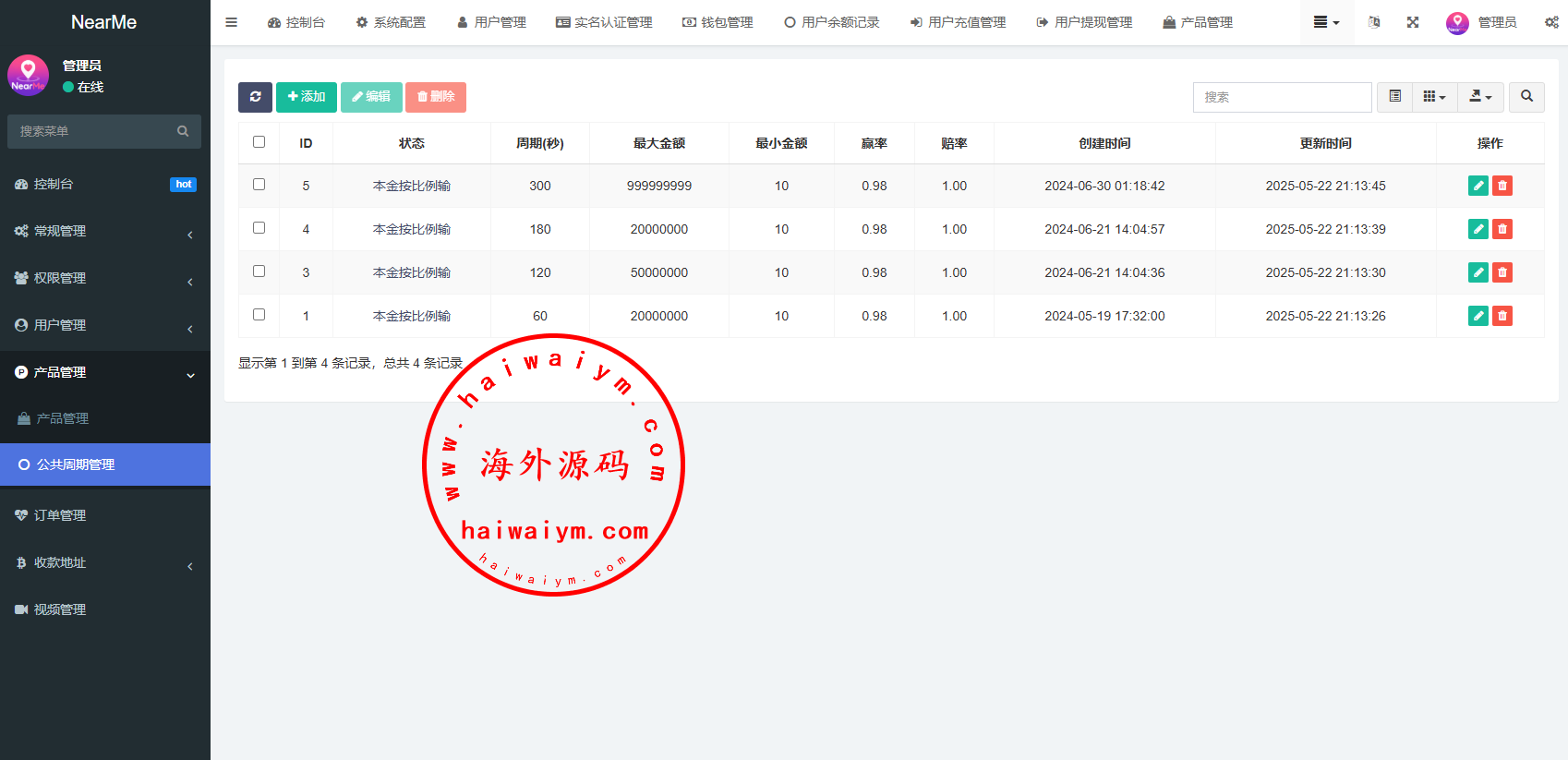This screenshot has height=760, width=1568.
Task: Click the red delete icon for row ID 4
Action: click(x=1502, y=229)
